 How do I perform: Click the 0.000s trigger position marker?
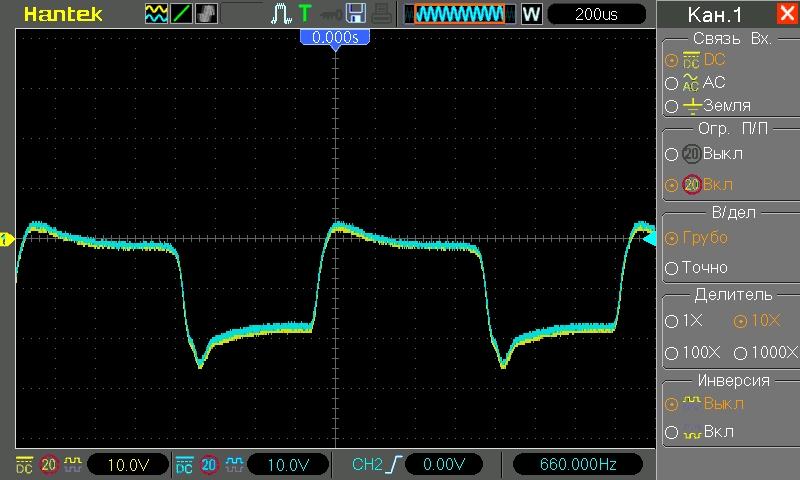[x=334, y=36]
